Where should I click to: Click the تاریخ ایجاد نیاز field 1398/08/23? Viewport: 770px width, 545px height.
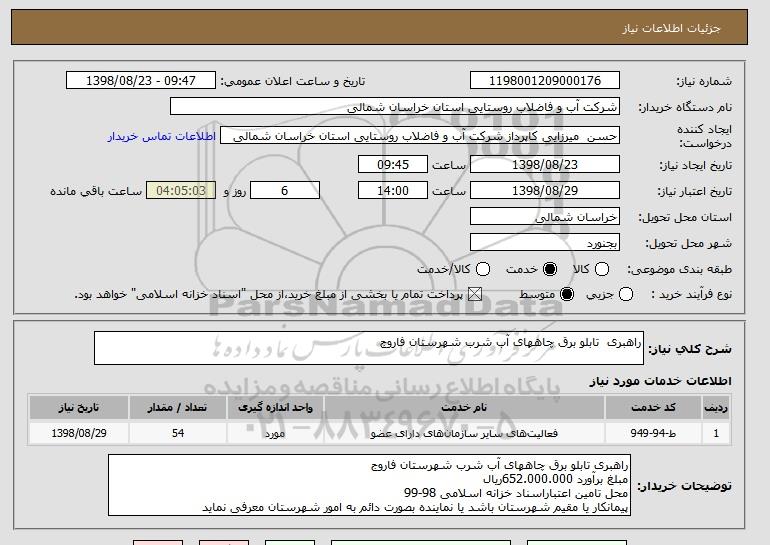point(545,164)
